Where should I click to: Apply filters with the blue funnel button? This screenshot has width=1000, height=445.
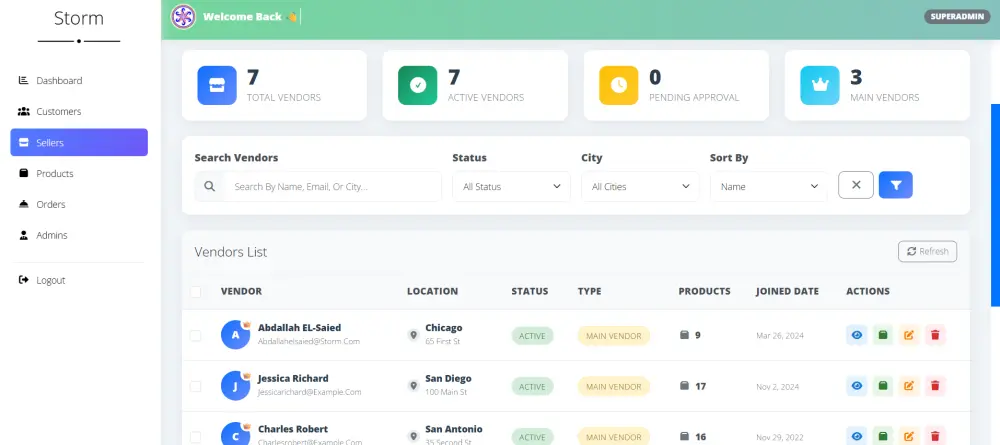(x=895, y=185)
